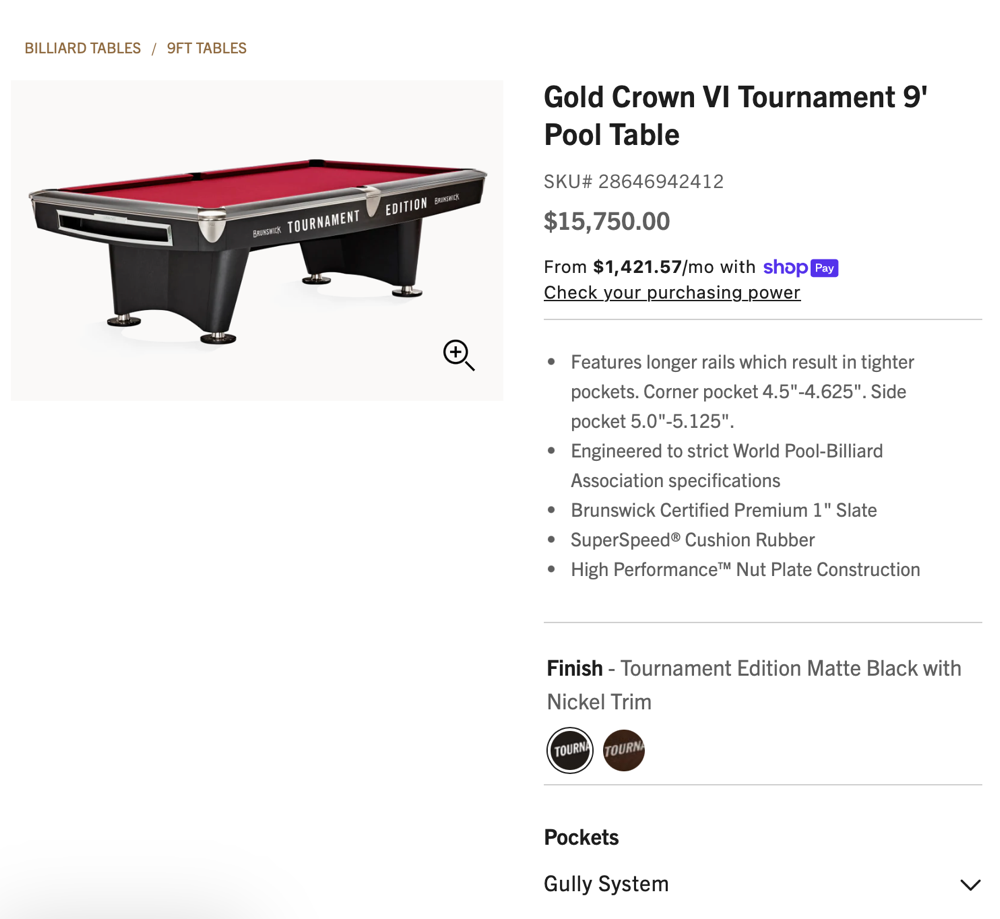This screenshot has height=919, width=1000.
Task: Click the Shop Pay logo
Action: (800, 267)
